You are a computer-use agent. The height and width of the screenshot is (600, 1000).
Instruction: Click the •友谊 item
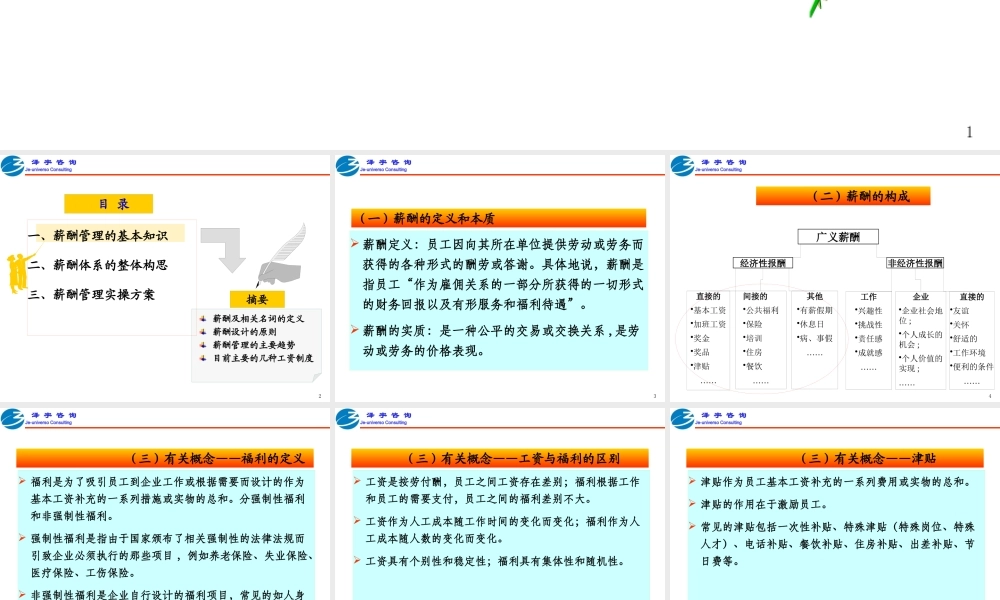[960, 311]
